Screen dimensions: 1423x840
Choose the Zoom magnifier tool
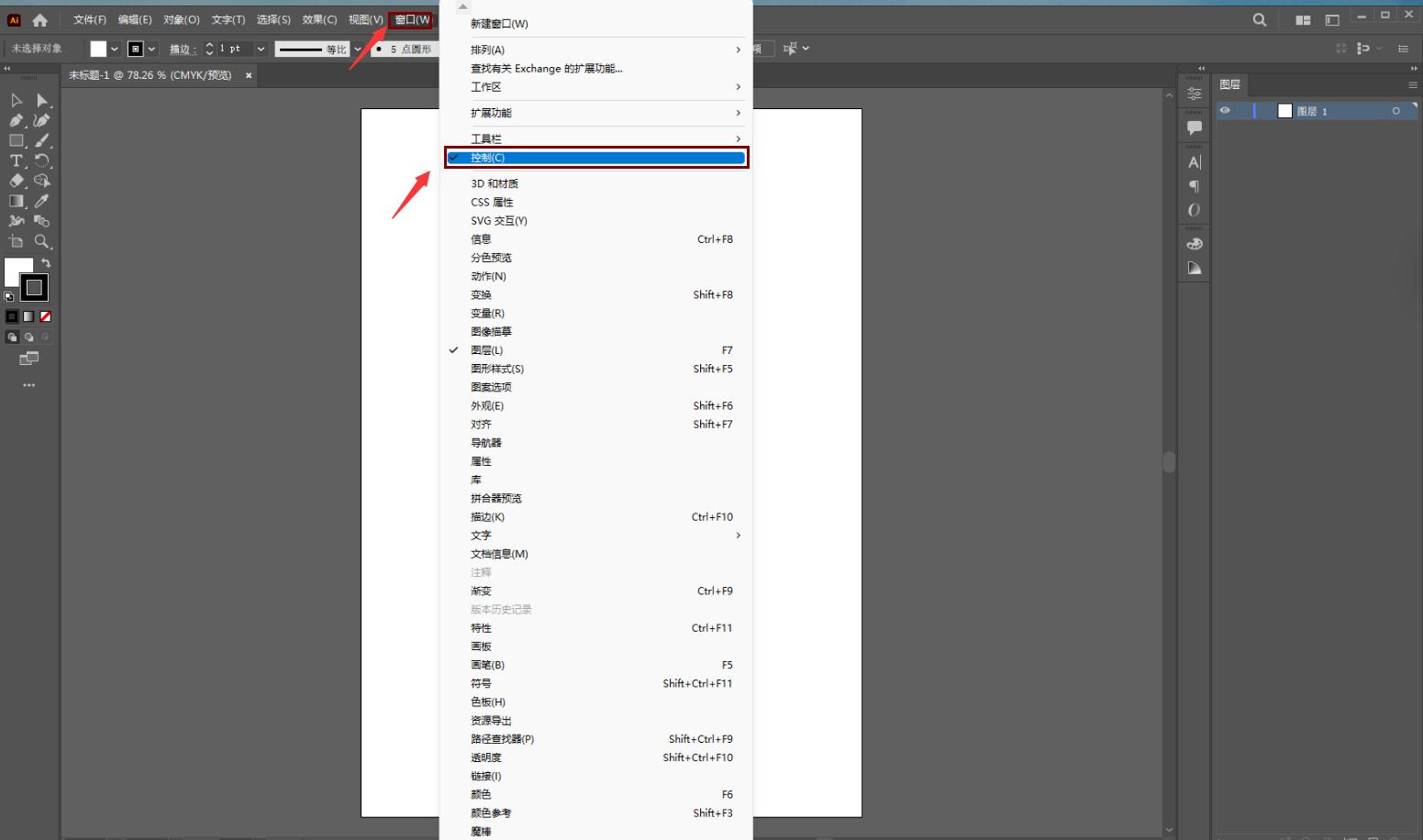42,241
